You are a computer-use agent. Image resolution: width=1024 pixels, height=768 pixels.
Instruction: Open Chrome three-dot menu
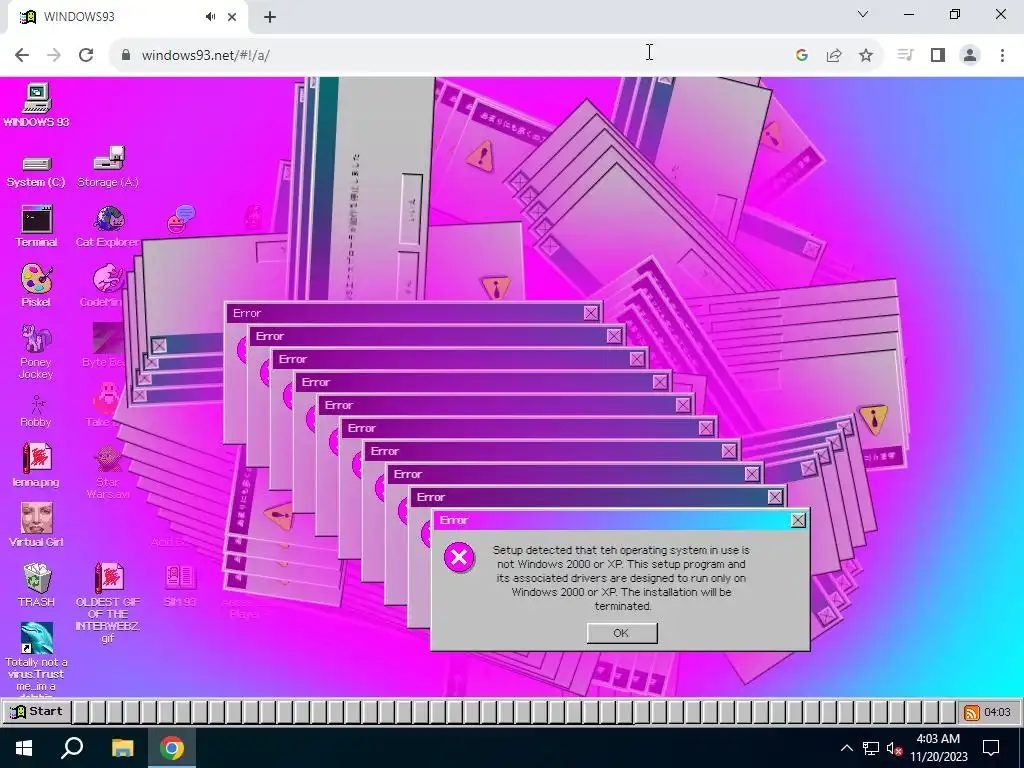(x=1002, y=56)
